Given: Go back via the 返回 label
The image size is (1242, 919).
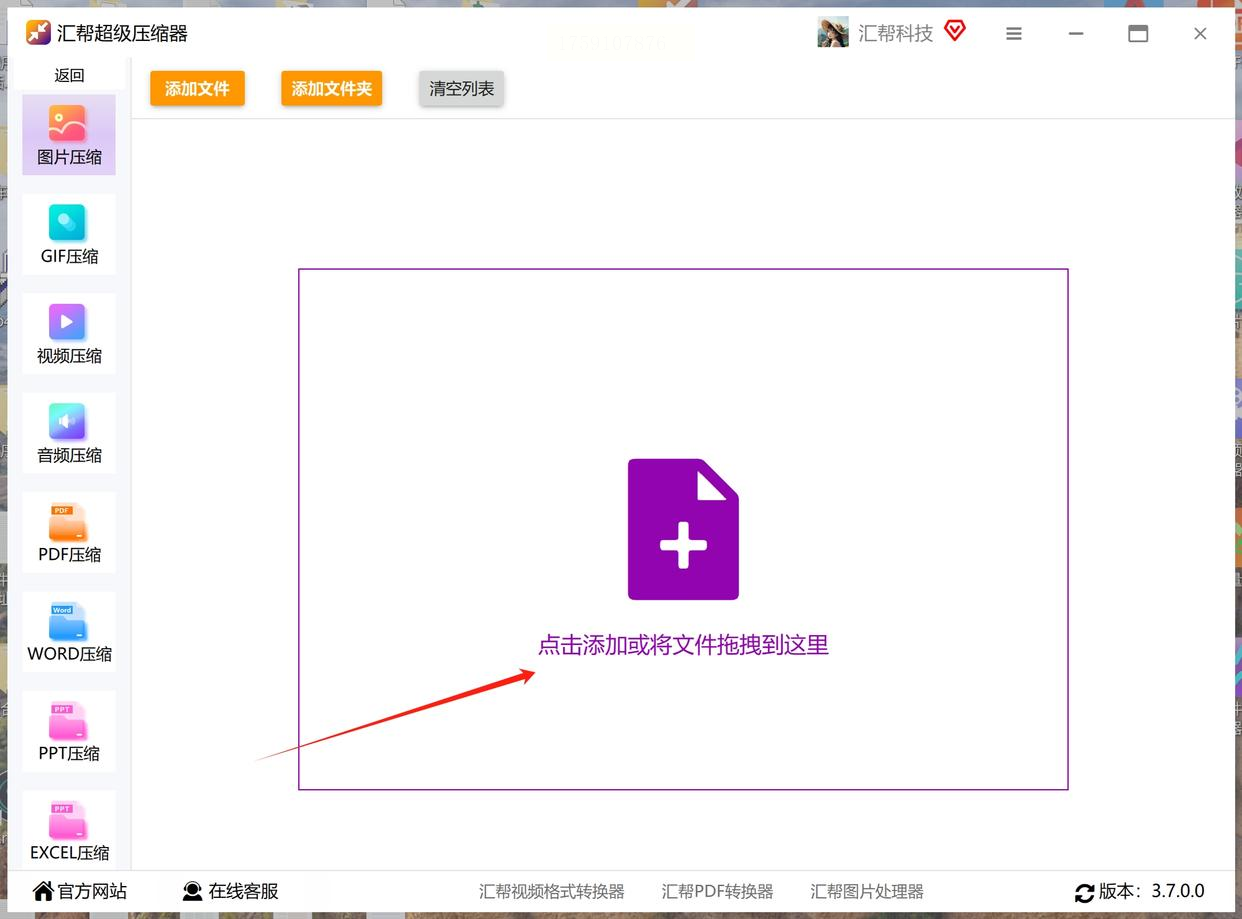Looking at the screenshot, I should (69, 75).
